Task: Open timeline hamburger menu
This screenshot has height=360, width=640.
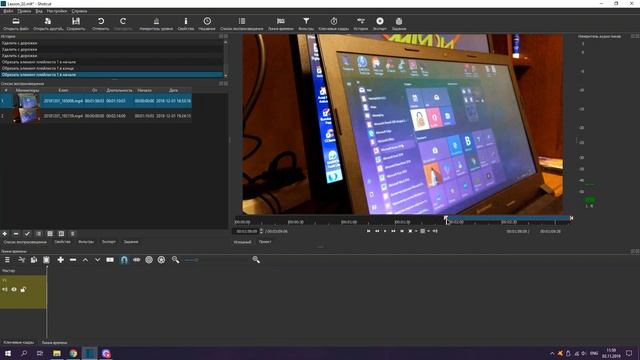Action: [x=7, y=260]
